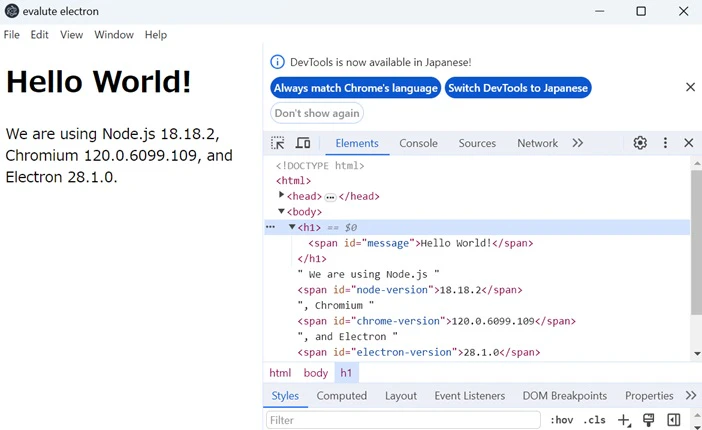The width and height of the screenshot is (702, 430).
Task: Select the span id="electron-version" row
Action: (477, 352)
